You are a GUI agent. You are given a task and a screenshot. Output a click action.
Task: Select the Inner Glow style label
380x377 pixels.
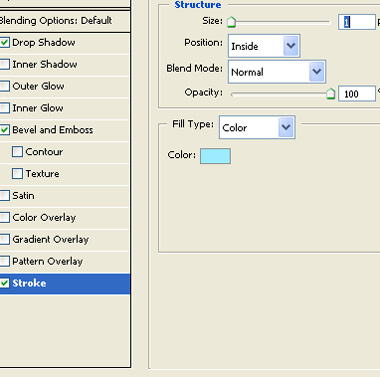(x=38, y=108)
